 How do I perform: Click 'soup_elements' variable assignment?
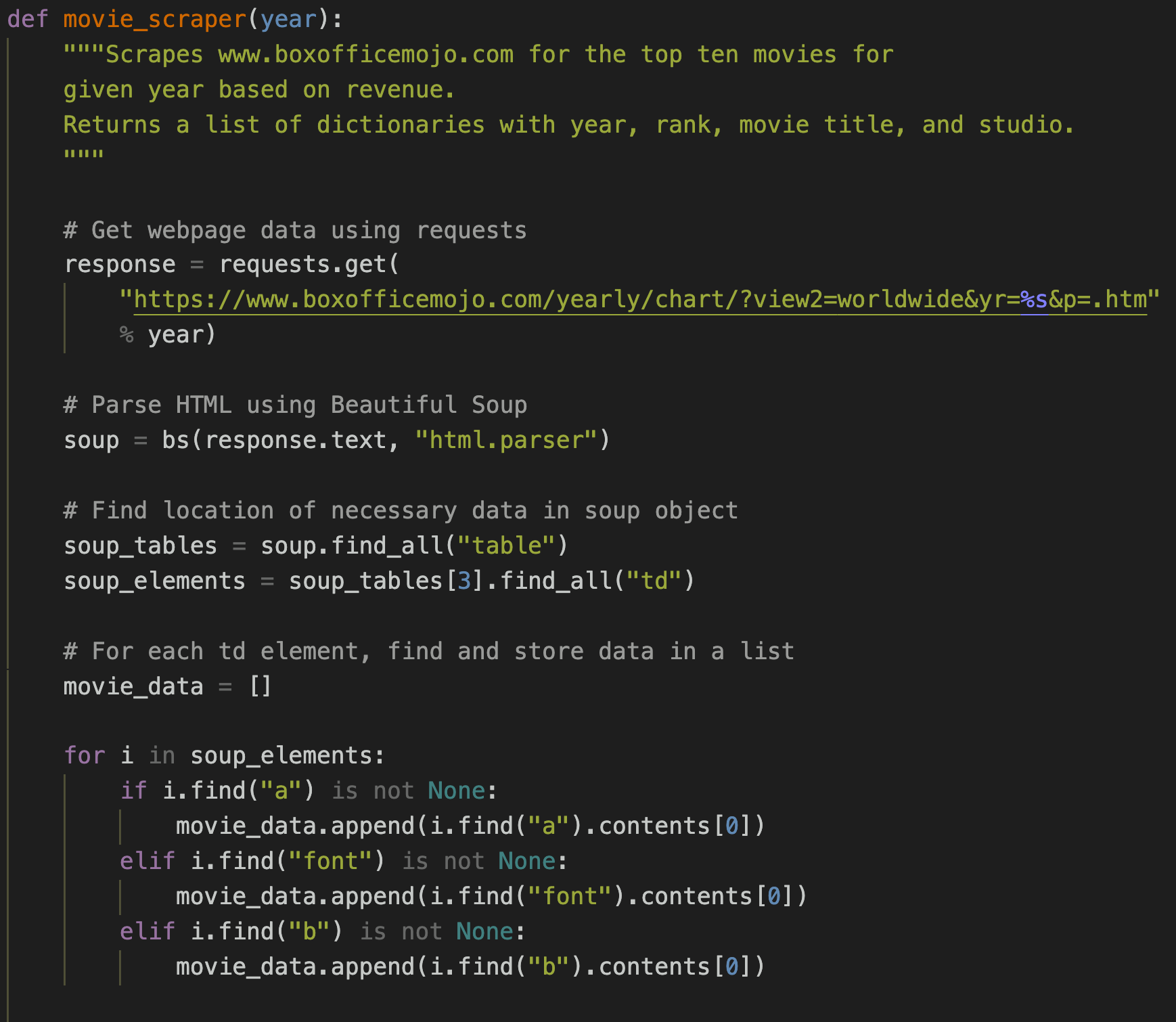[x=154, y=581]
